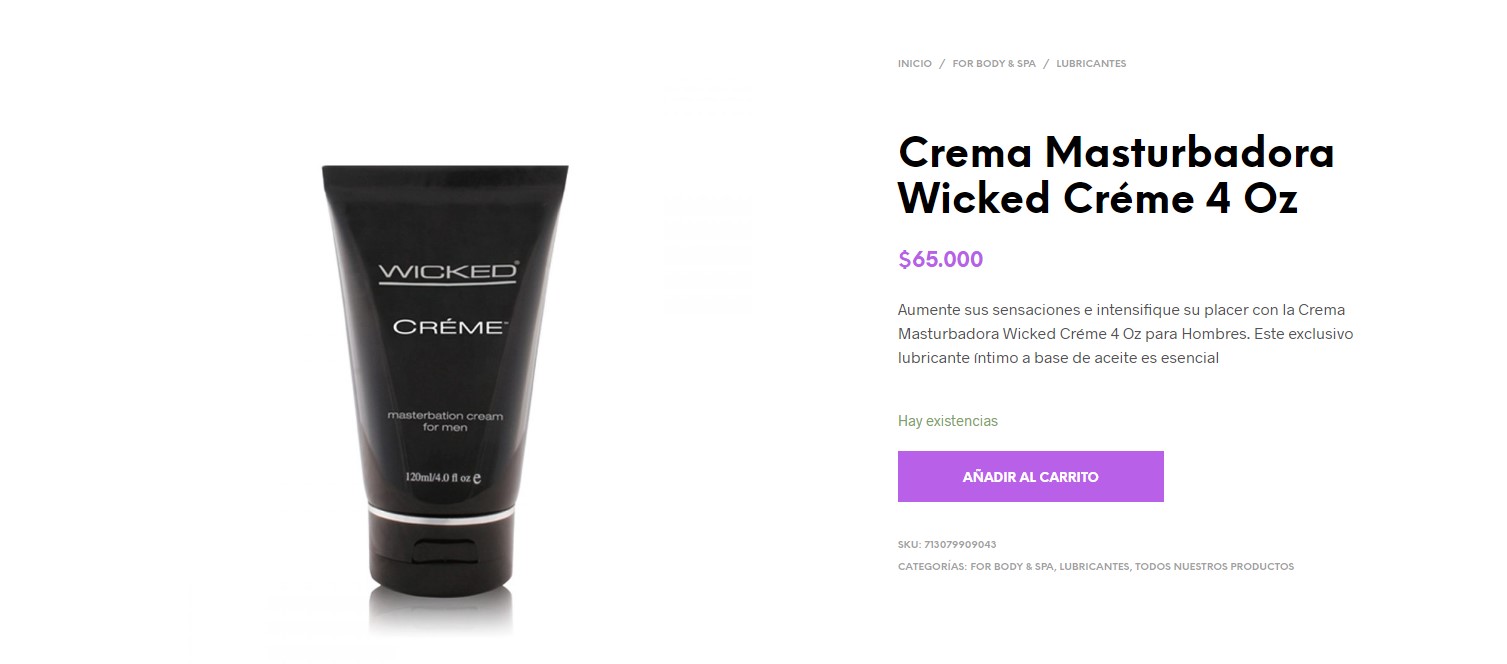Click the $65.000 price

(x=941, y=260)
